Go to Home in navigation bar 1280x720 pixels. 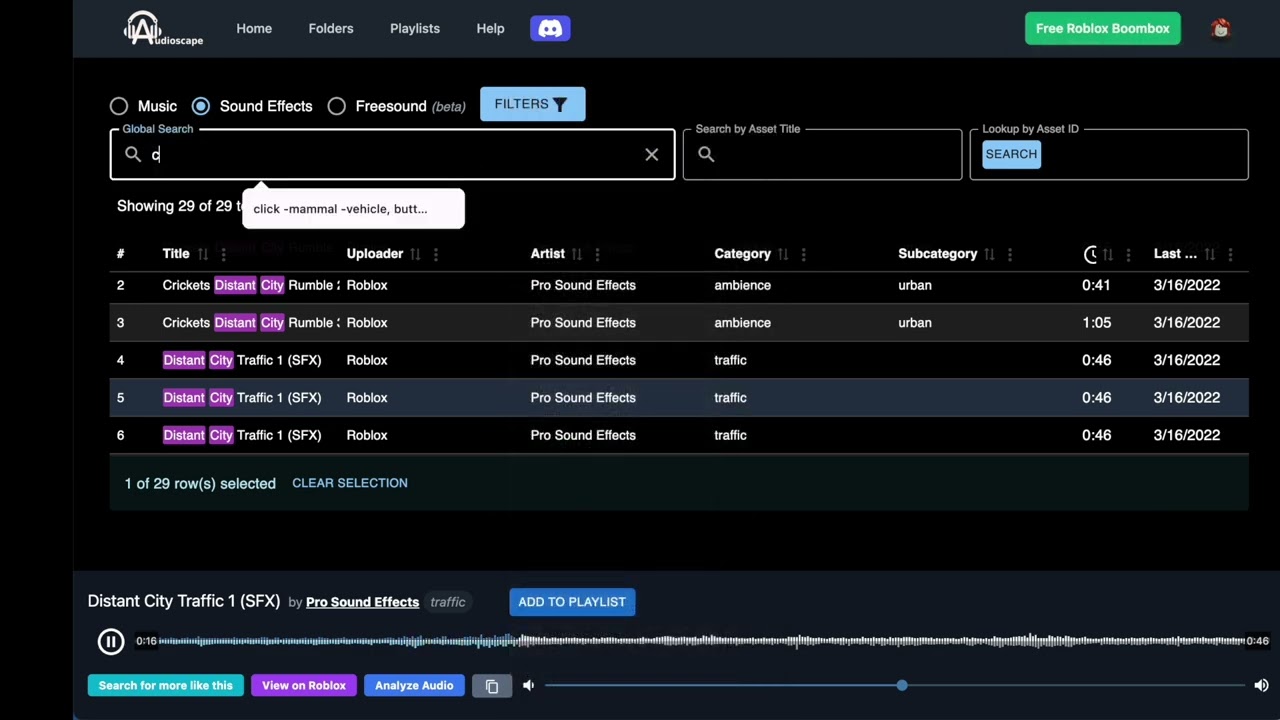[x=254, y=28]
